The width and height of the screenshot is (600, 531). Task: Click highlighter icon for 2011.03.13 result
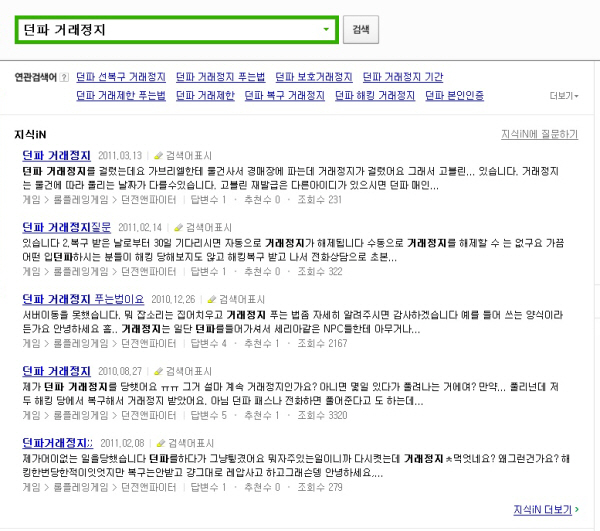click(x=158, y=156)
